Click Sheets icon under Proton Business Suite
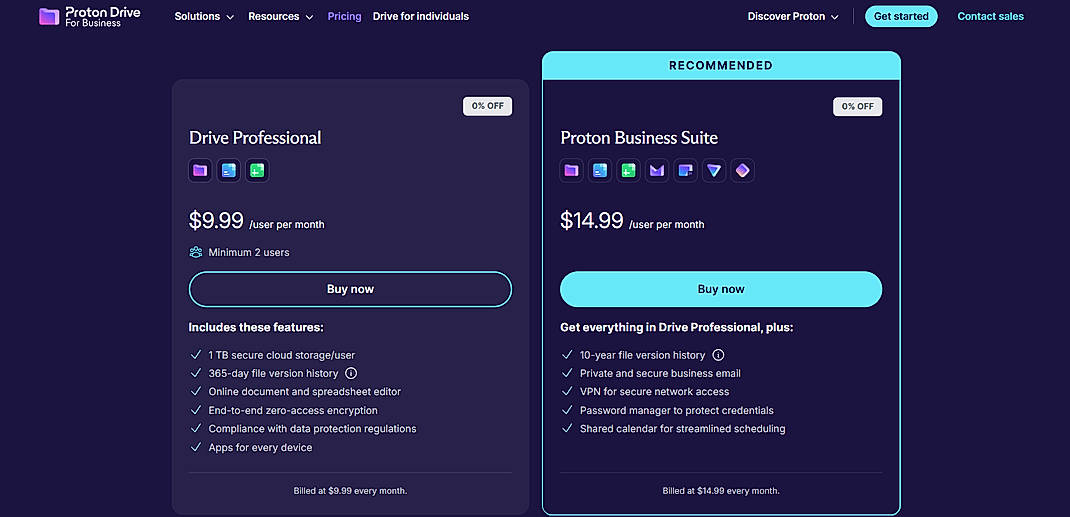 [x=628, y=171]
